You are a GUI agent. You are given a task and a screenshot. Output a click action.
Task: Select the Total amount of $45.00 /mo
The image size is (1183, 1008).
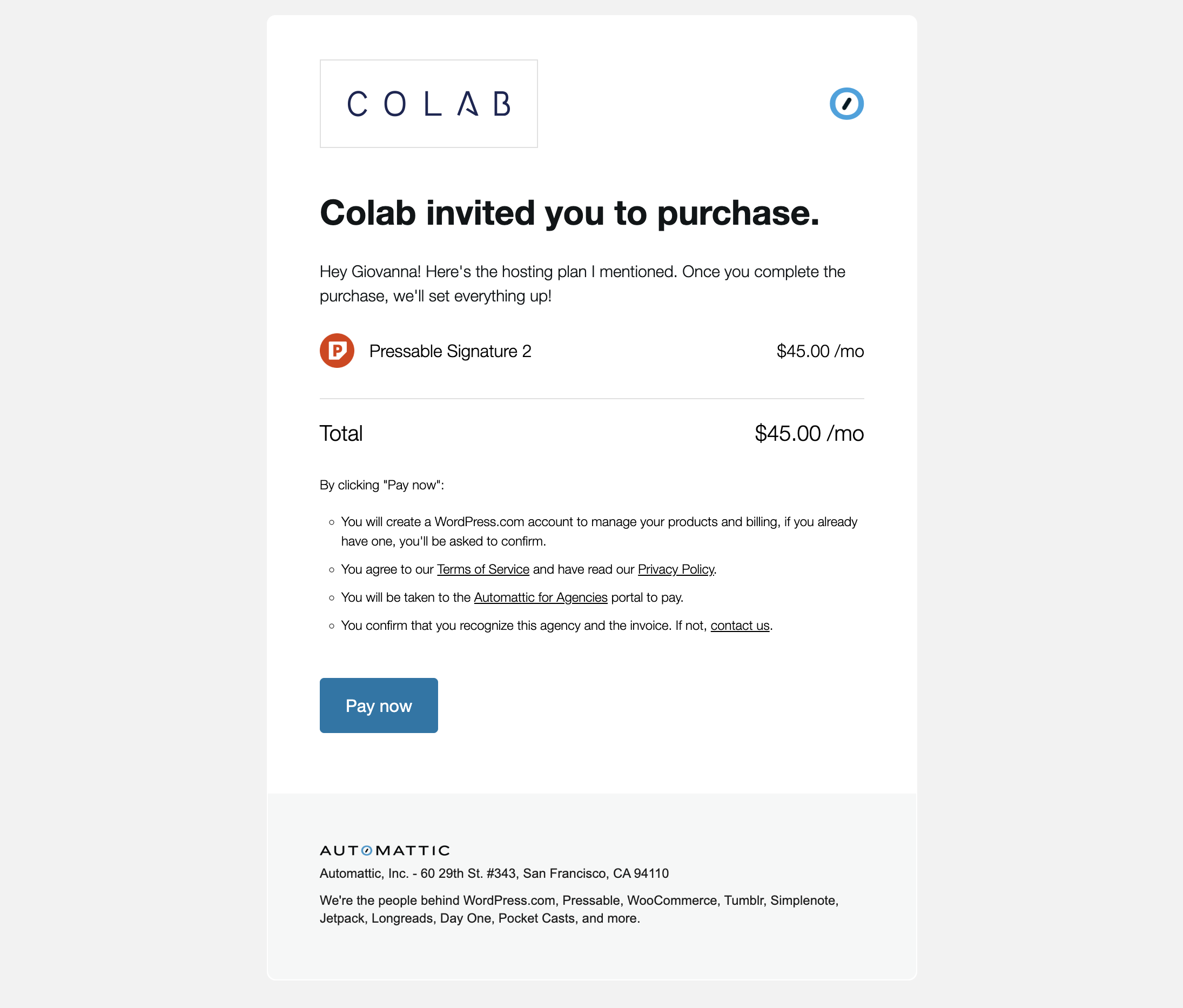809,433
